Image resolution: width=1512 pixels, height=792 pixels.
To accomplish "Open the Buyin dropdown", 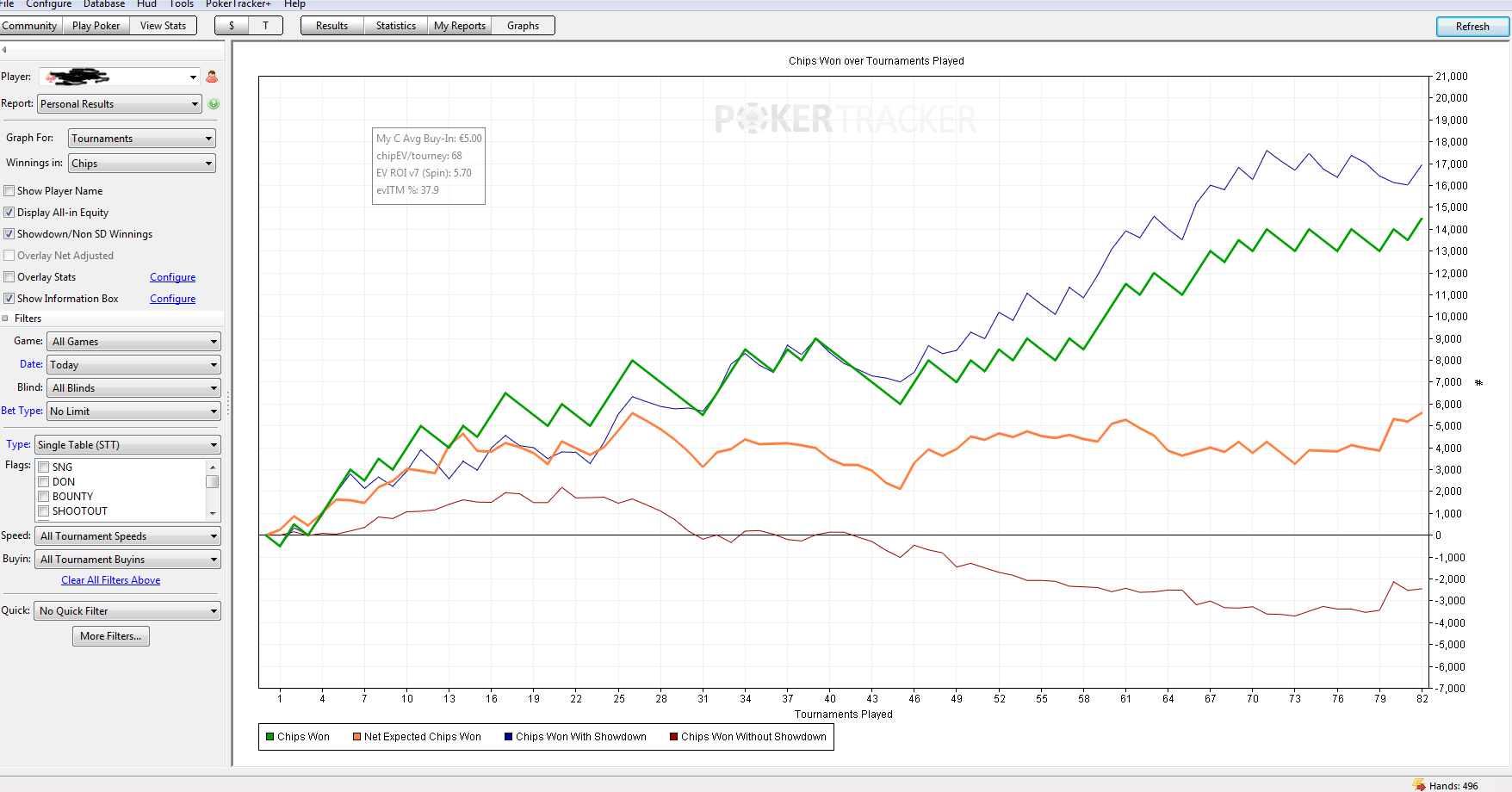I will click(127, 560).
